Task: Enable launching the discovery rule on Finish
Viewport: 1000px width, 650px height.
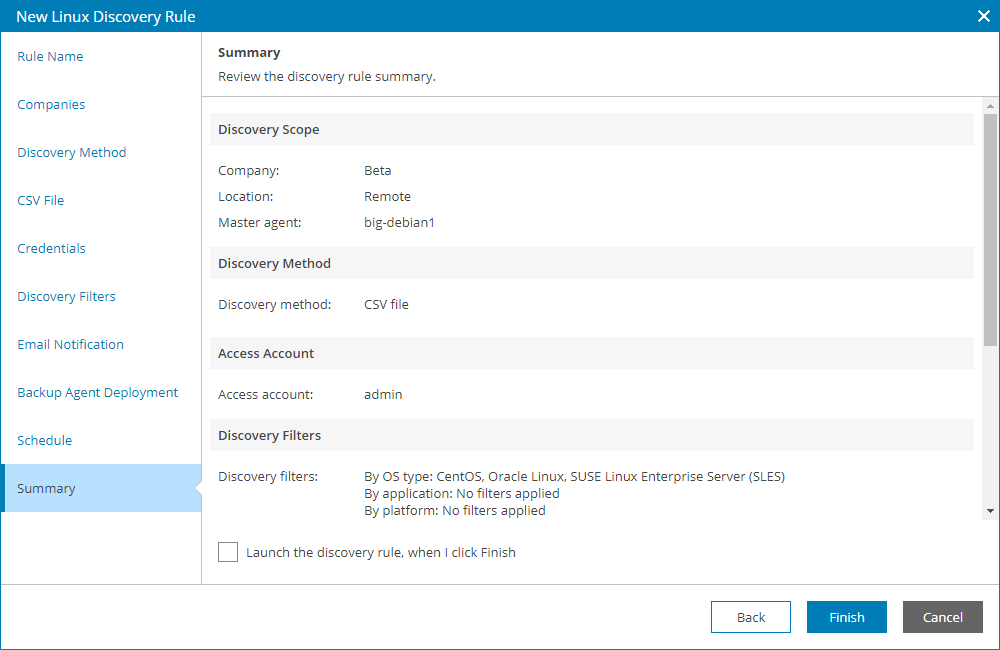Action: (228, 552)
